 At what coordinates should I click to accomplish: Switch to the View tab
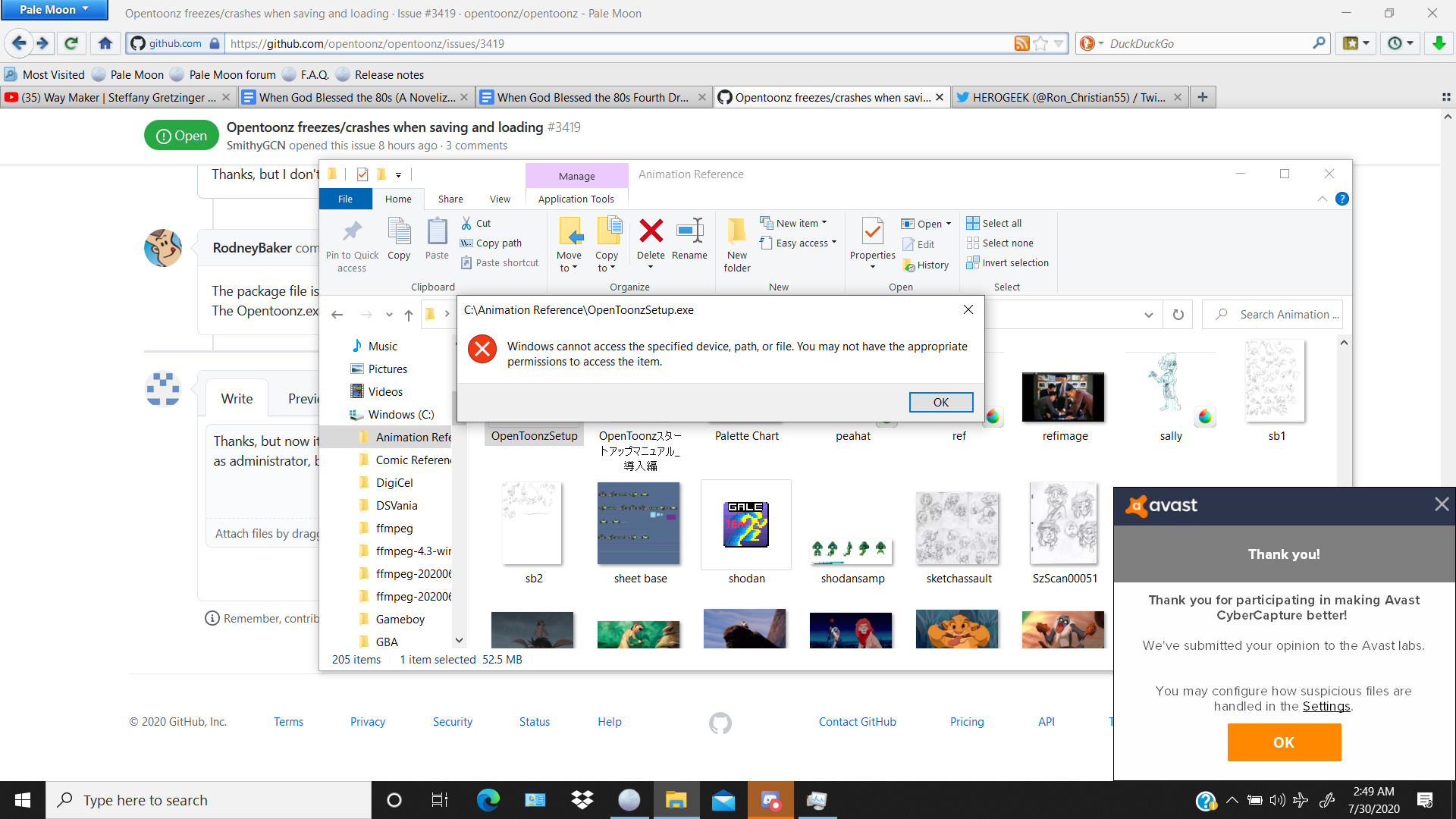click(500, 199)
